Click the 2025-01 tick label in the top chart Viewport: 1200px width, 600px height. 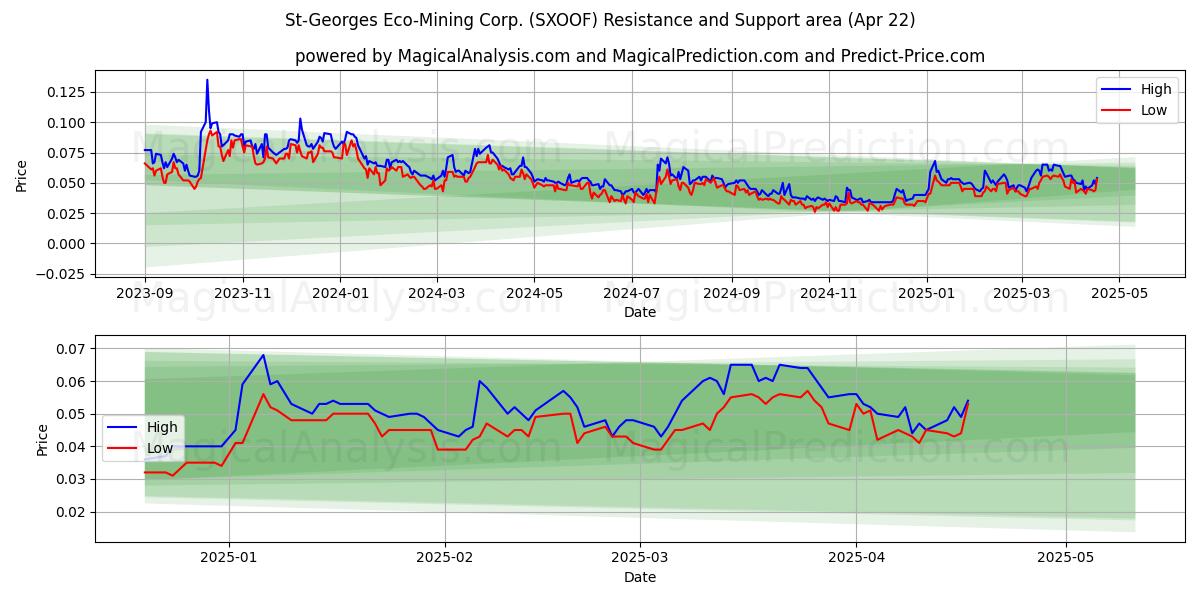[x=926, y=293]
